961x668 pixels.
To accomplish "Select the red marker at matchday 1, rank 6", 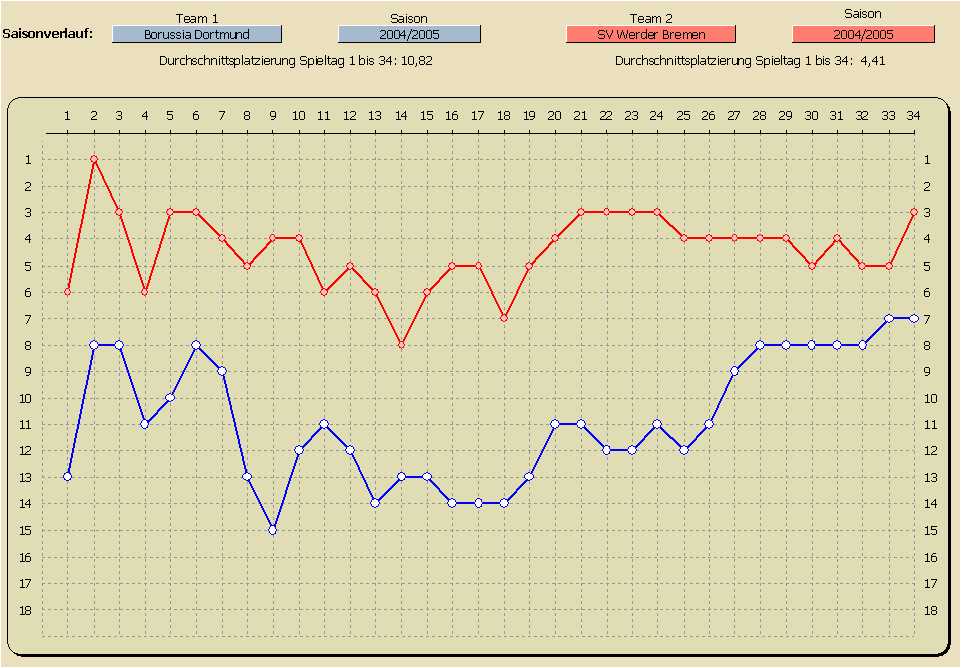I will tap(67, 292).
